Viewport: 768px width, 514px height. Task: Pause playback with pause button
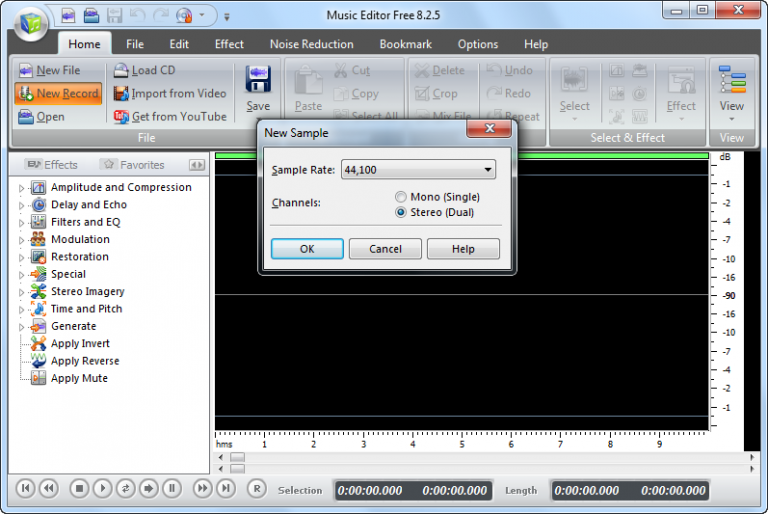click(x=172, y=488)
